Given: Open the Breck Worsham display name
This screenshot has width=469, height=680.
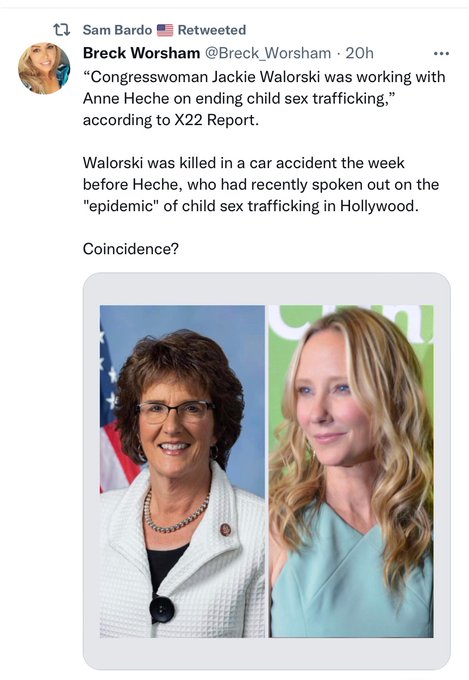Looking at the screenshot, I should click(141, 53).
